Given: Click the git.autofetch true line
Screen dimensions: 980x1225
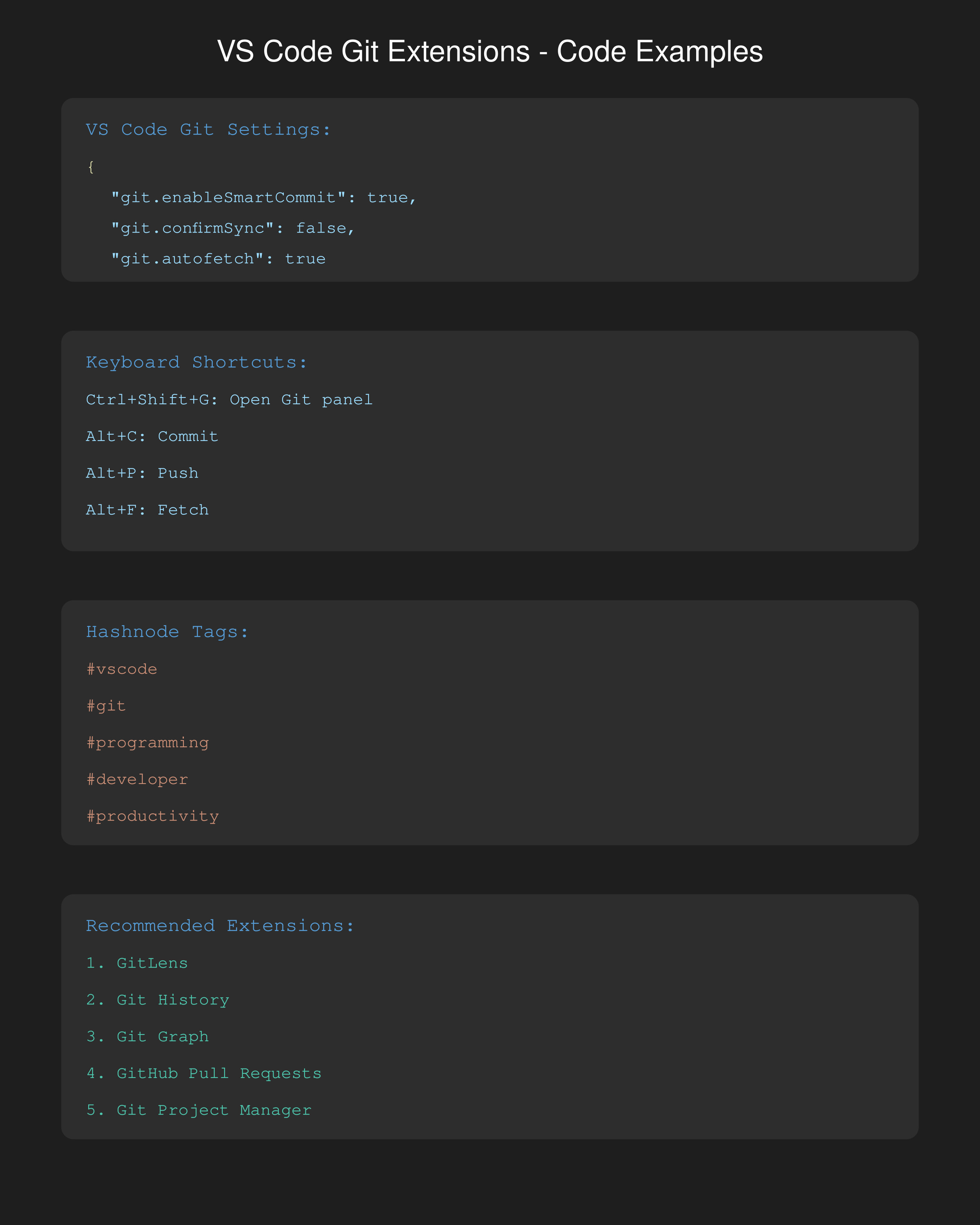Looking at the screenshot, I should [218, 259].
